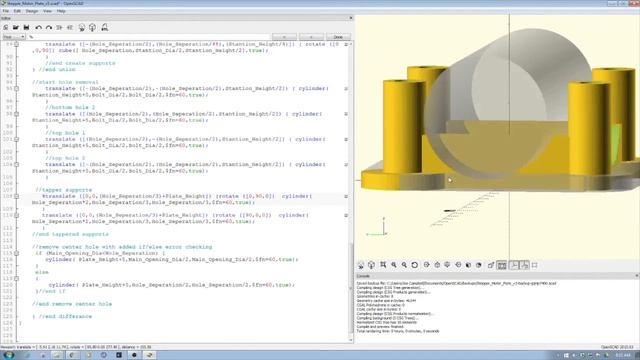Switch to the Back view icon
Viewport: 640px width, 360px height.
click(479, 265)
